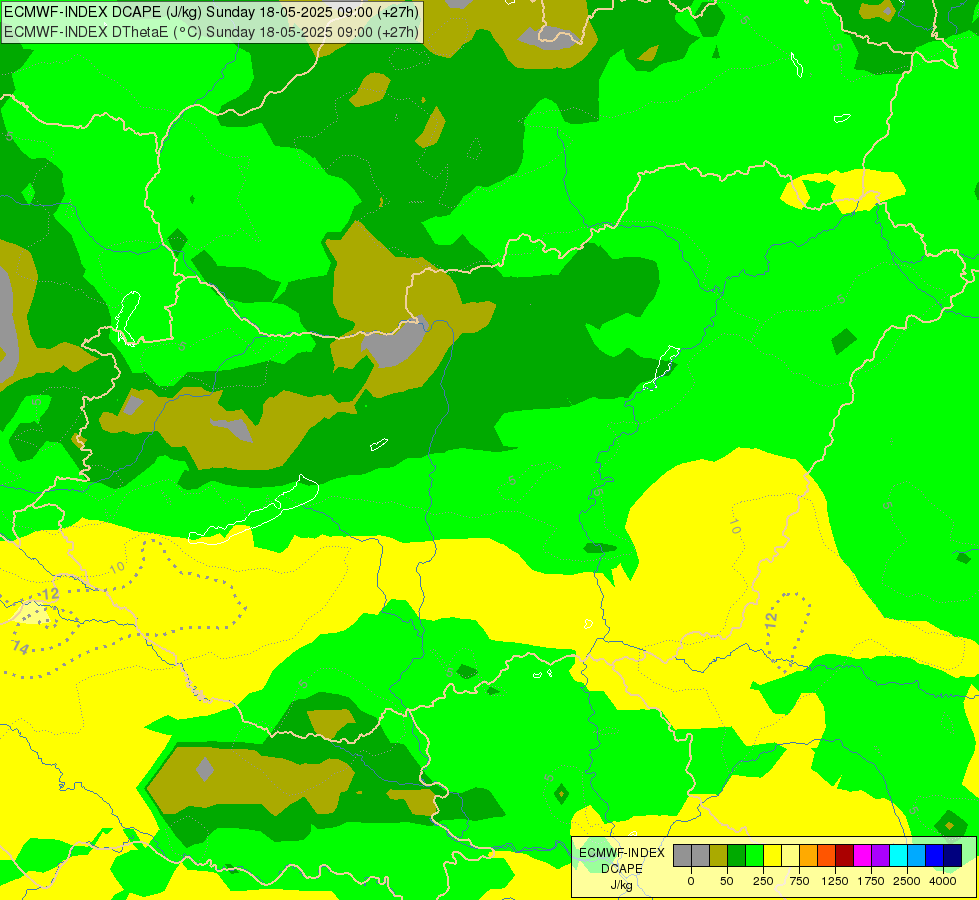Click the contour label 14 on map
This screenshot has width=979, height=900.
[21, 648]
